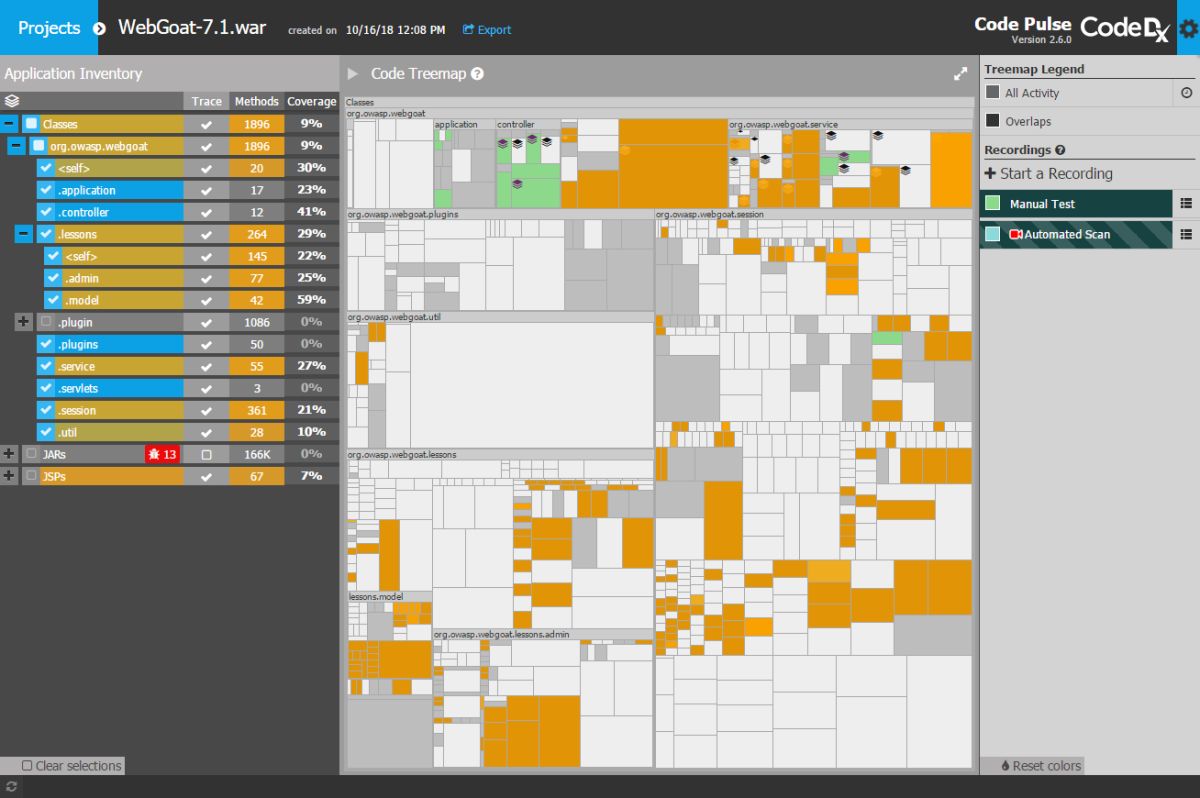The height and width of the screenshot is (798, 1200).
Task: Collapse the Classes tree node
Action: click(9, 124)
